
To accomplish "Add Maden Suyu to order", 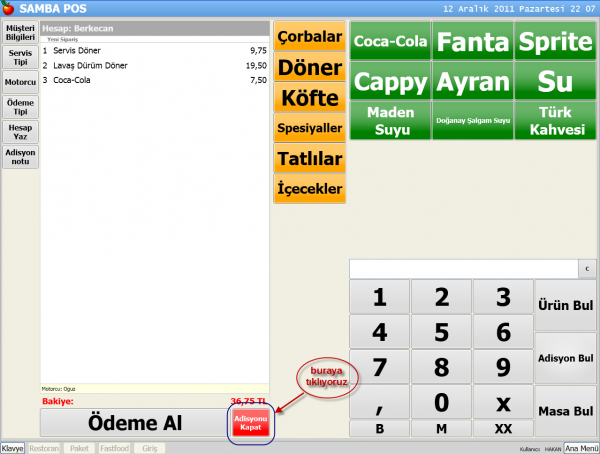I will pos(390,121).
